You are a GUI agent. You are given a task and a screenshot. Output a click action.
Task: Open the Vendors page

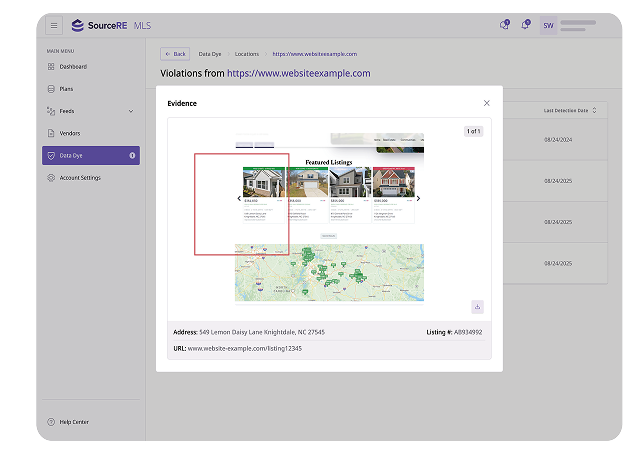pyautogui.click(x=69, y=133)
